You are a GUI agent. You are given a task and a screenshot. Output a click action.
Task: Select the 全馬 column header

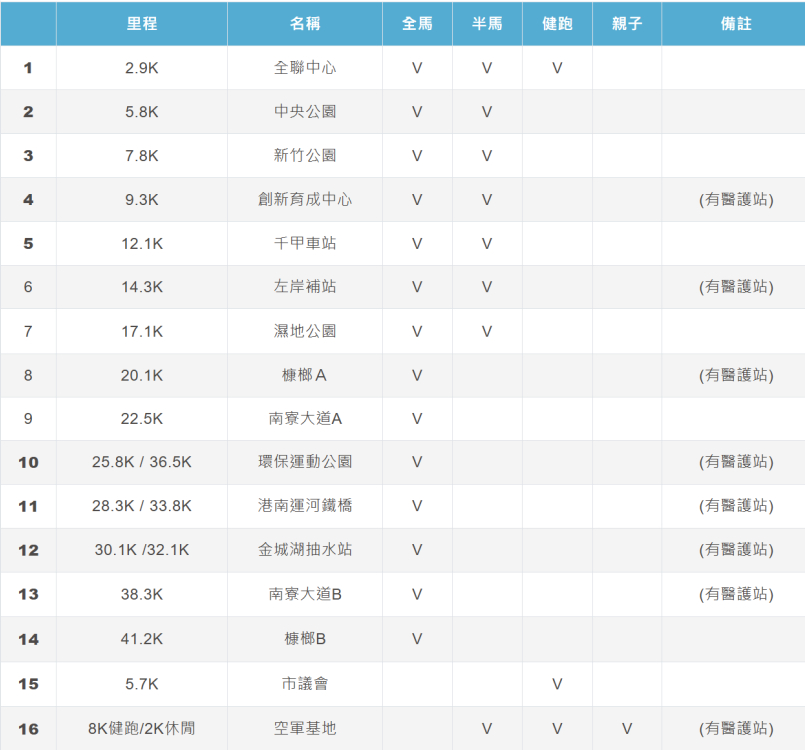point(417,24)
